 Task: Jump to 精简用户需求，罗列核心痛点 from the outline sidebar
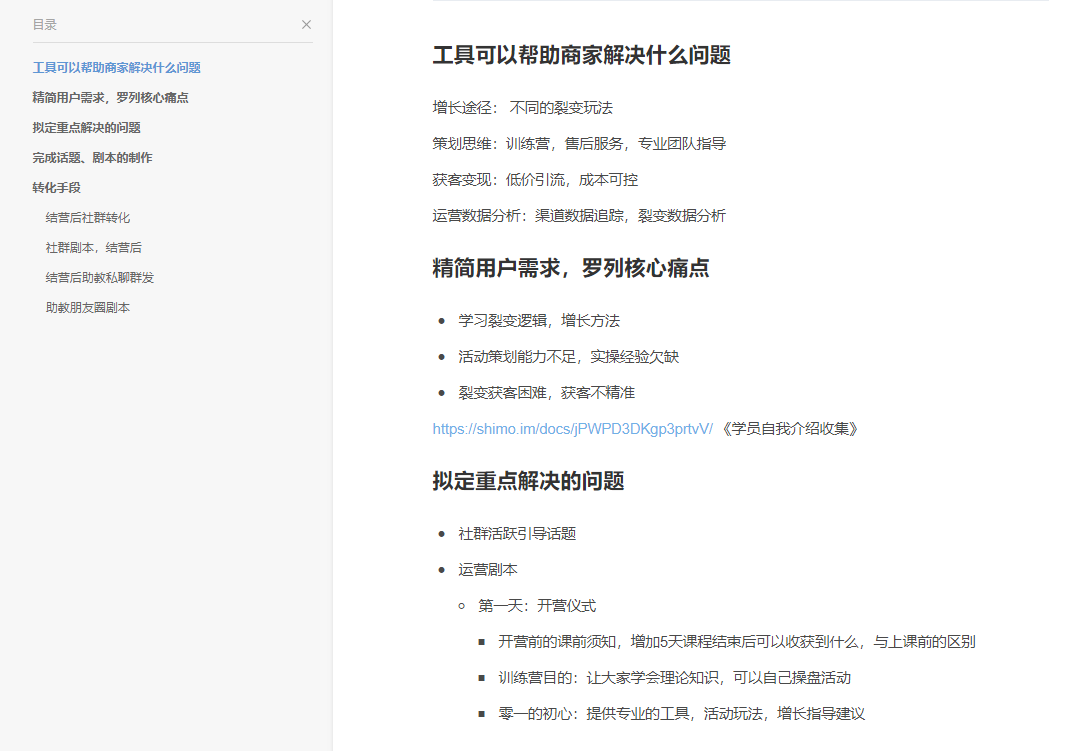[x=110, y=98]
